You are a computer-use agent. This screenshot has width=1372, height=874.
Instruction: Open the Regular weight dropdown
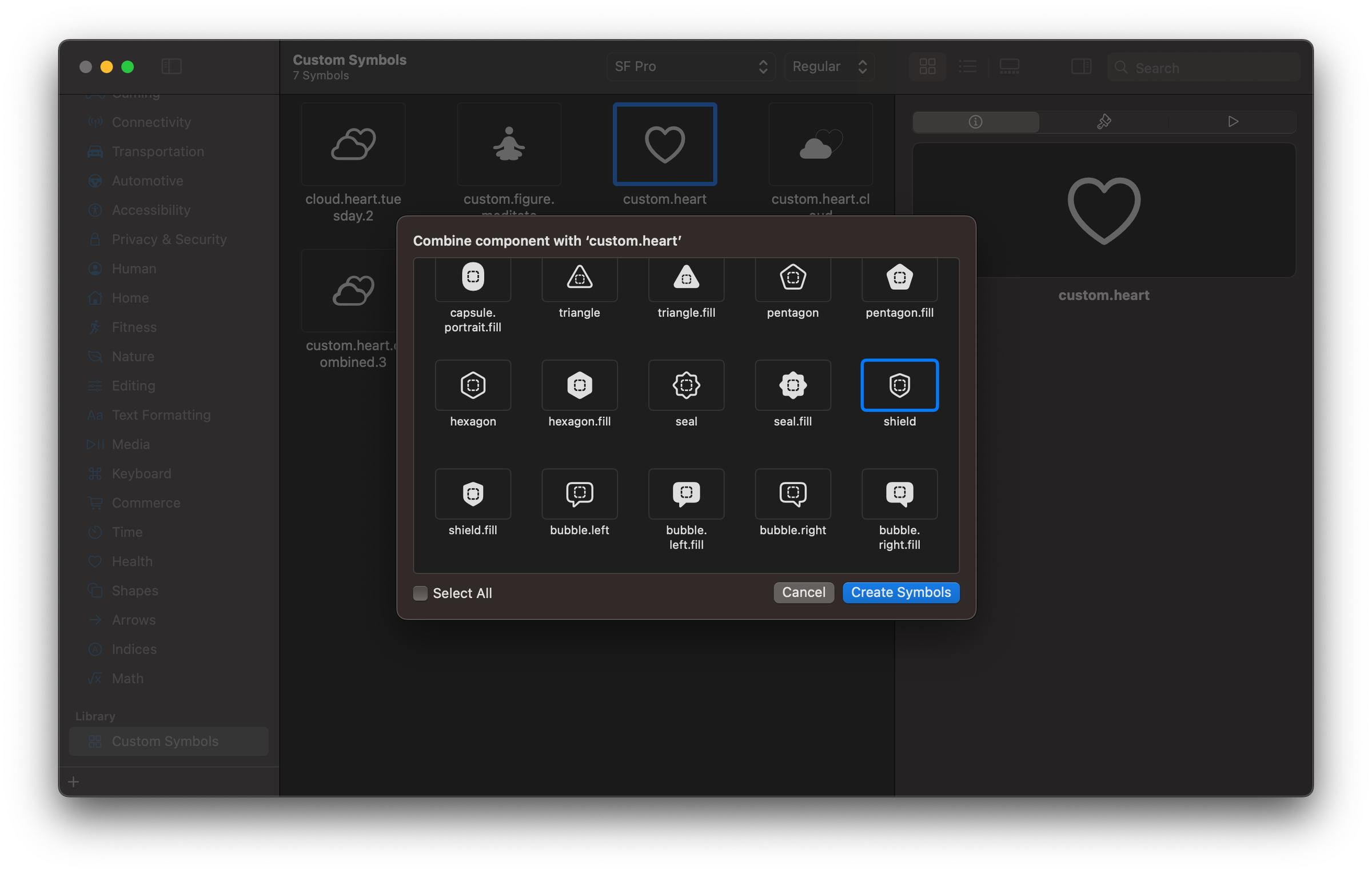coord(829,66)
